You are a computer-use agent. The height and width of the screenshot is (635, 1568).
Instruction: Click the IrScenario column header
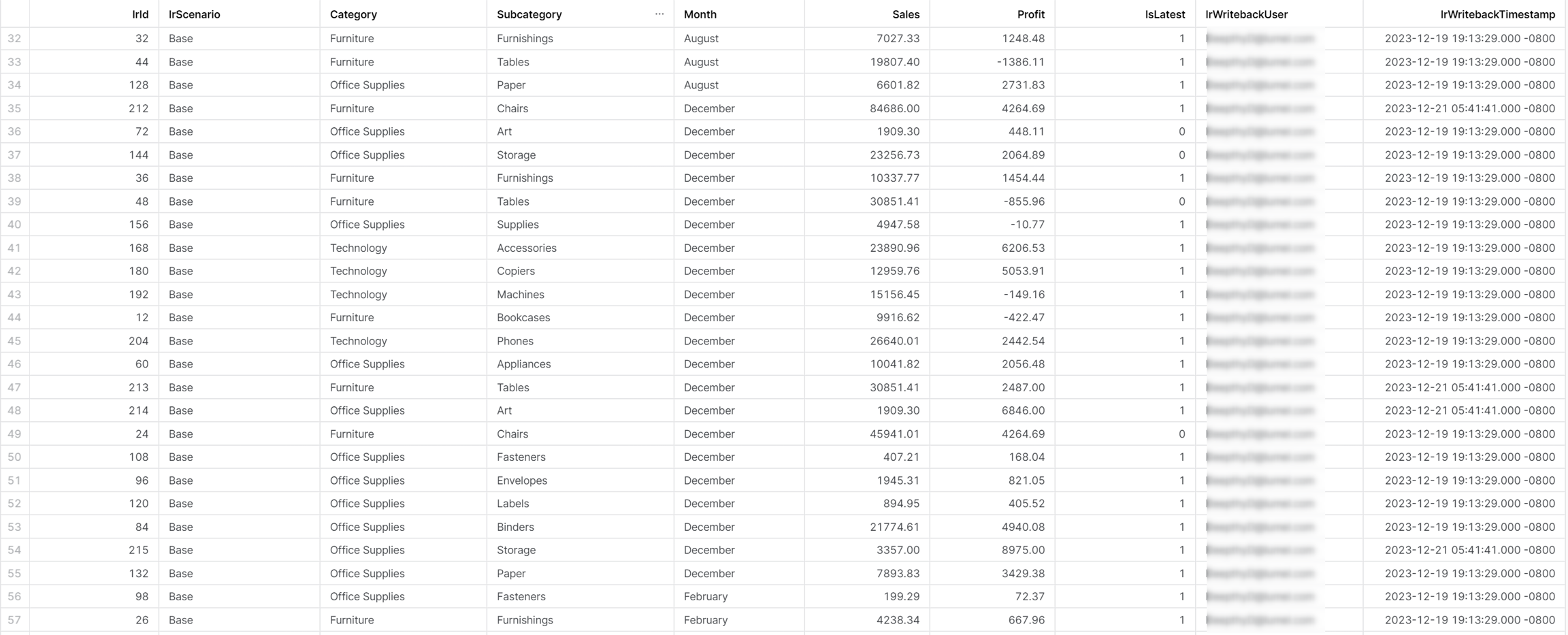(195, 14)
